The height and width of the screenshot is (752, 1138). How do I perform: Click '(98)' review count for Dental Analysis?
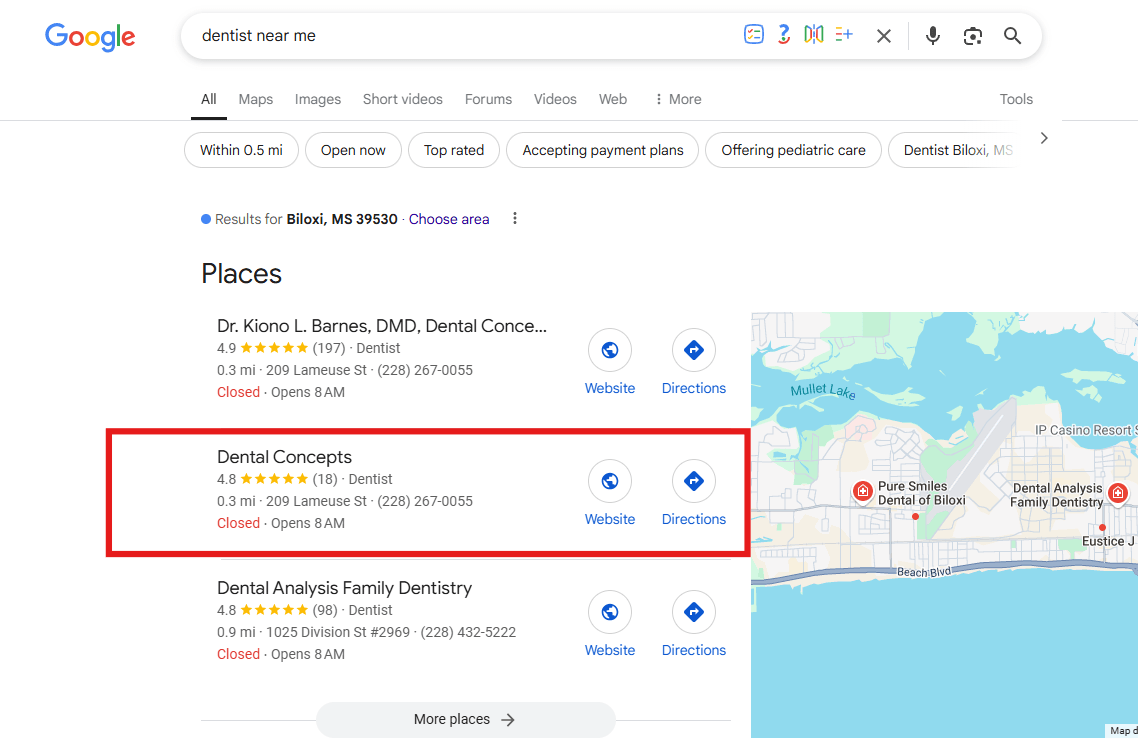325,610
